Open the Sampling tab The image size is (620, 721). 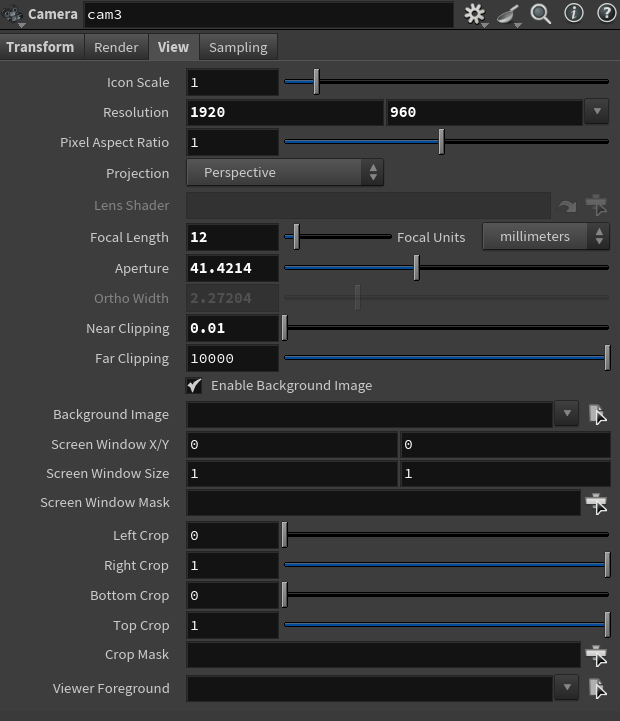(238, 47)
